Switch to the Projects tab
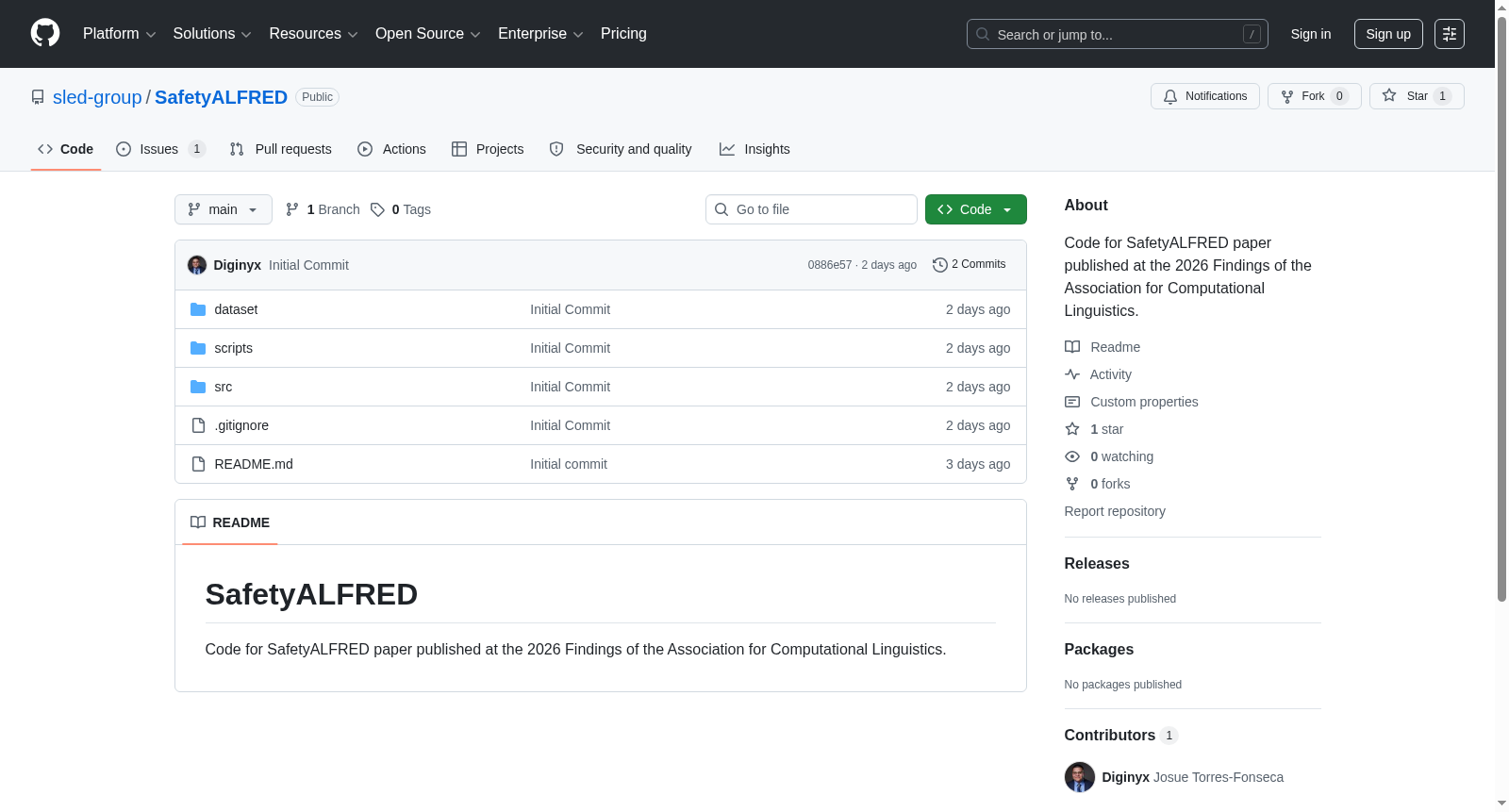Viewport: 1509px width, 812px height. pos(488,149)
